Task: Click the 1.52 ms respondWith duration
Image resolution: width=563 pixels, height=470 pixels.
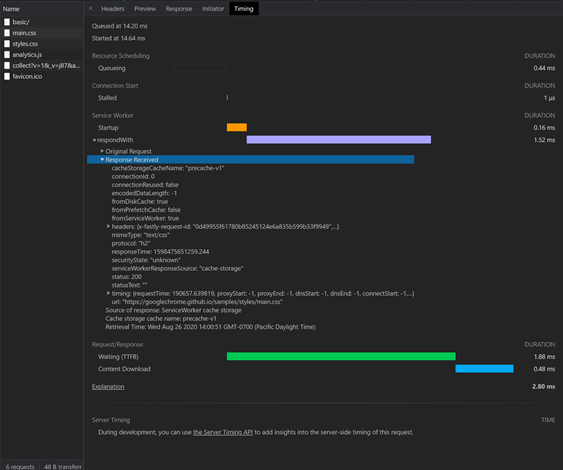Action: 544,140
